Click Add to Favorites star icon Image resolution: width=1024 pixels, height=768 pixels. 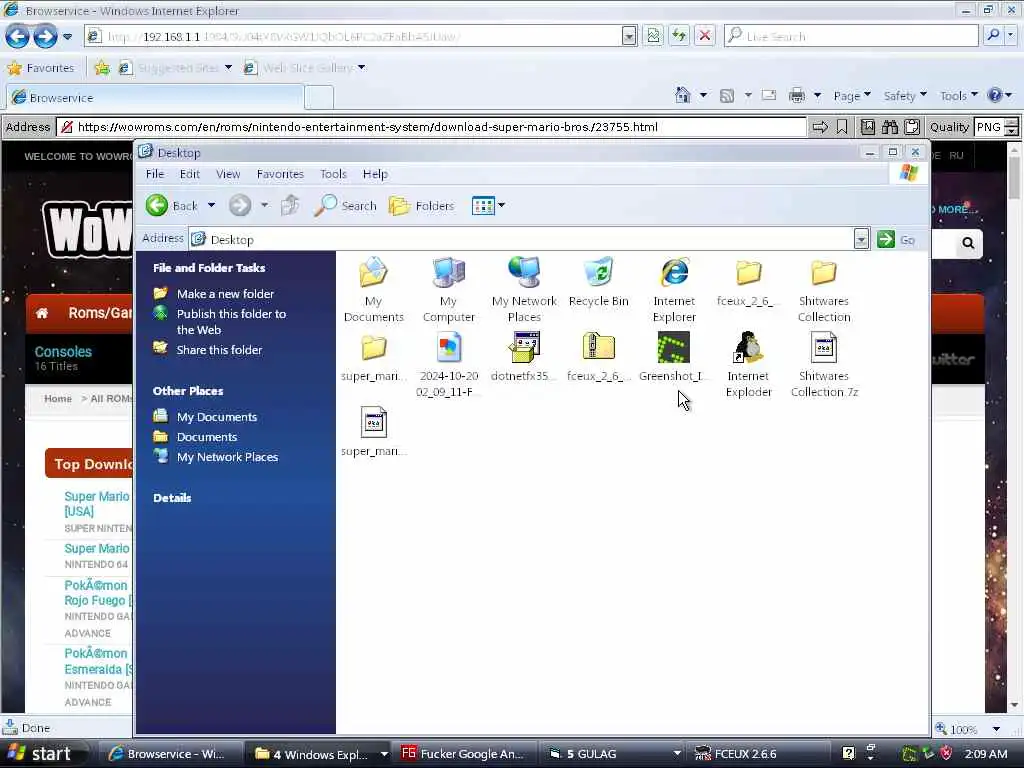pos(103,67)
